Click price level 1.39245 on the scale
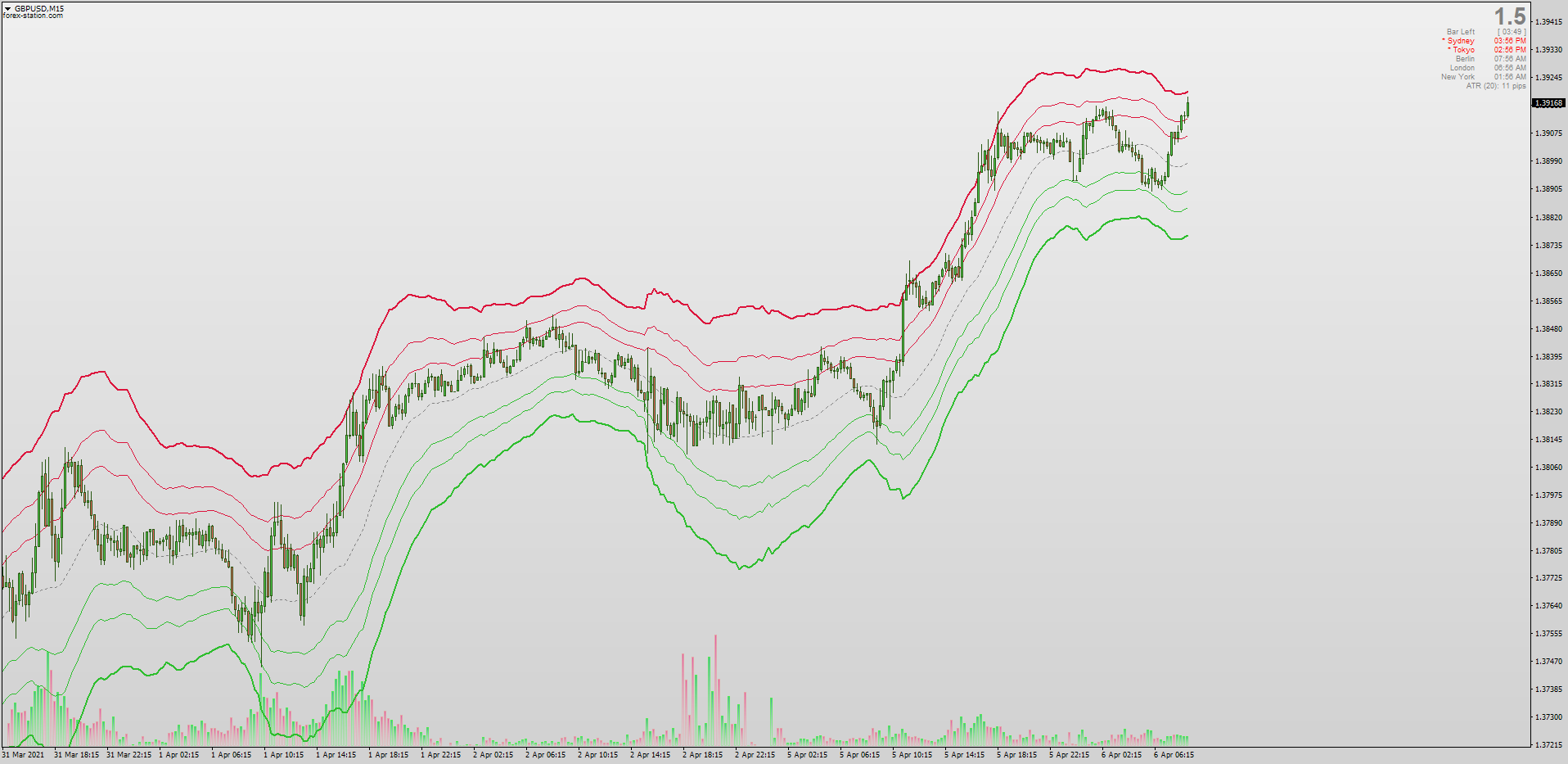1568x764 pixels. point(1549,78)
